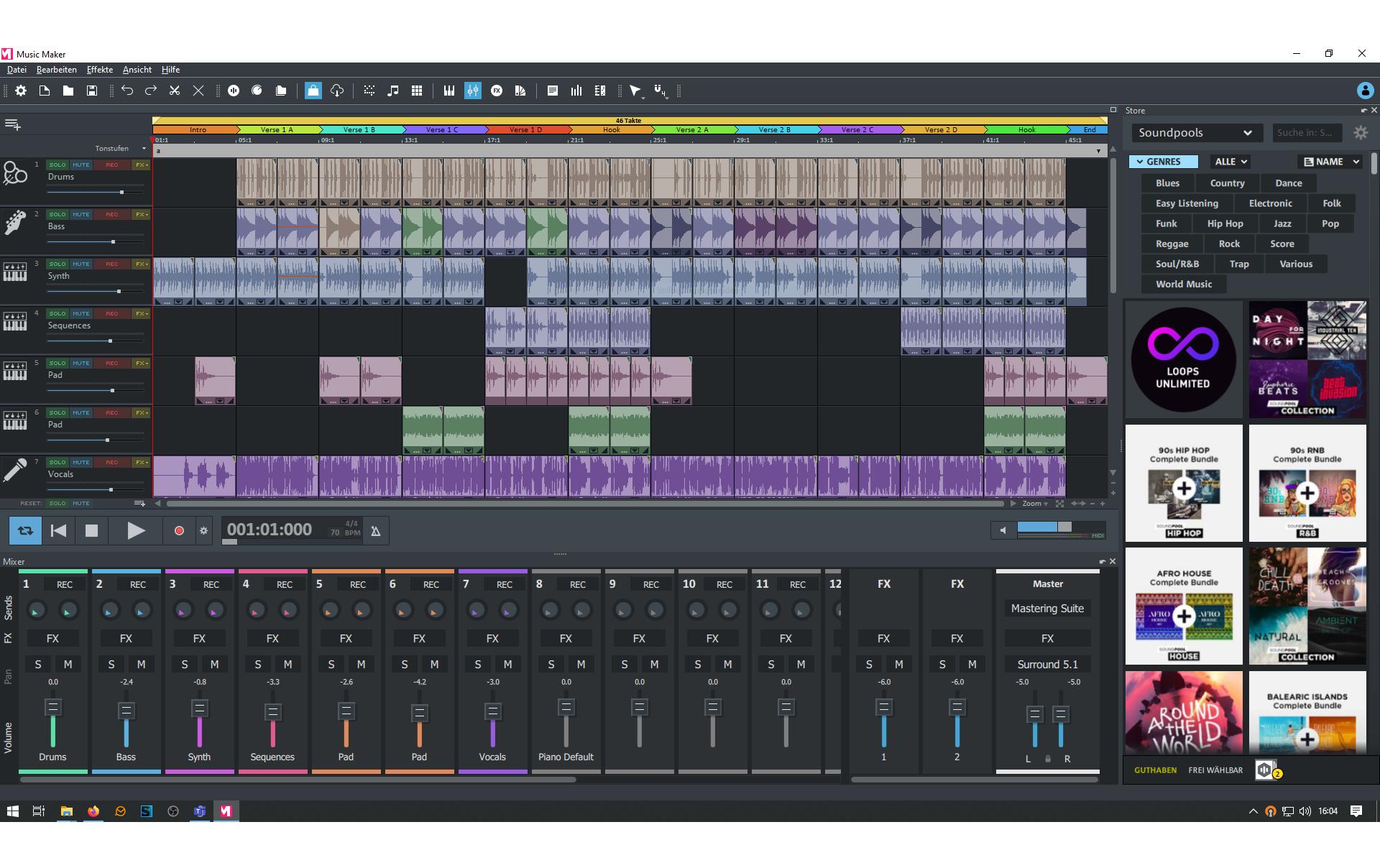Expand the marker bar dropdown arrow

pos(1098,151)
